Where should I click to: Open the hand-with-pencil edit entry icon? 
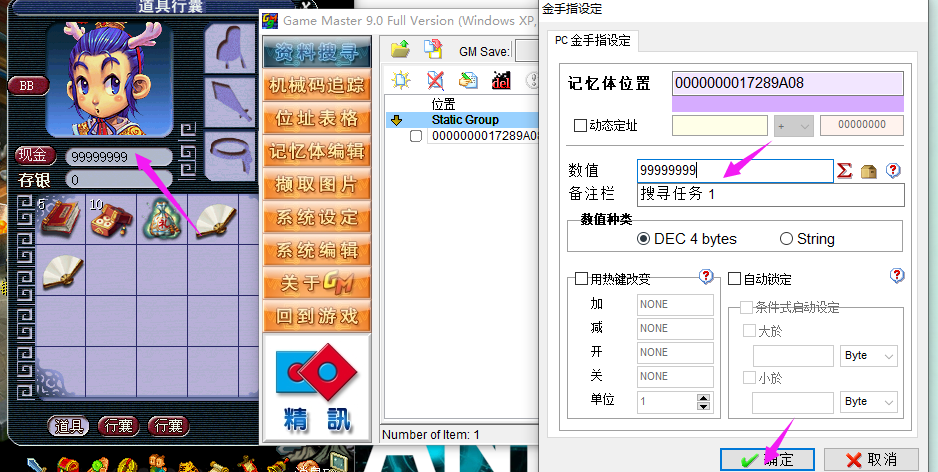[x=468, y=81]
